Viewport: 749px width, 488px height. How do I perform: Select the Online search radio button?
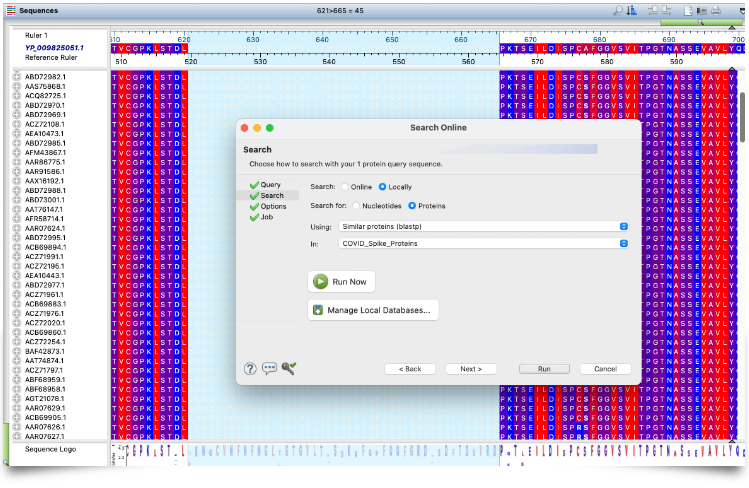[x=346, y=187]
